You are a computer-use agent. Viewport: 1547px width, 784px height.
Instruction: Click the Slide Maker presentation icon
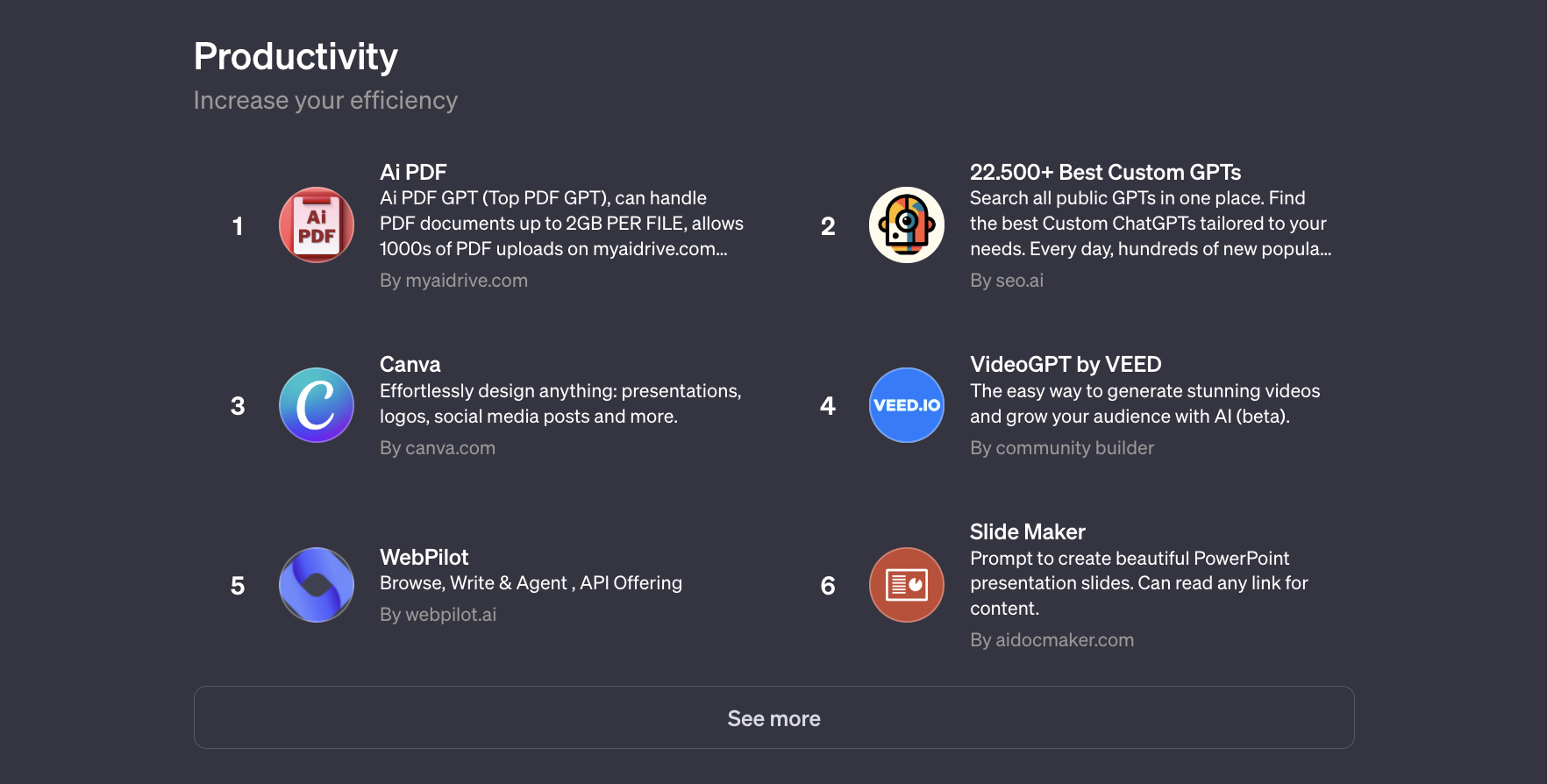click(907, 585)
